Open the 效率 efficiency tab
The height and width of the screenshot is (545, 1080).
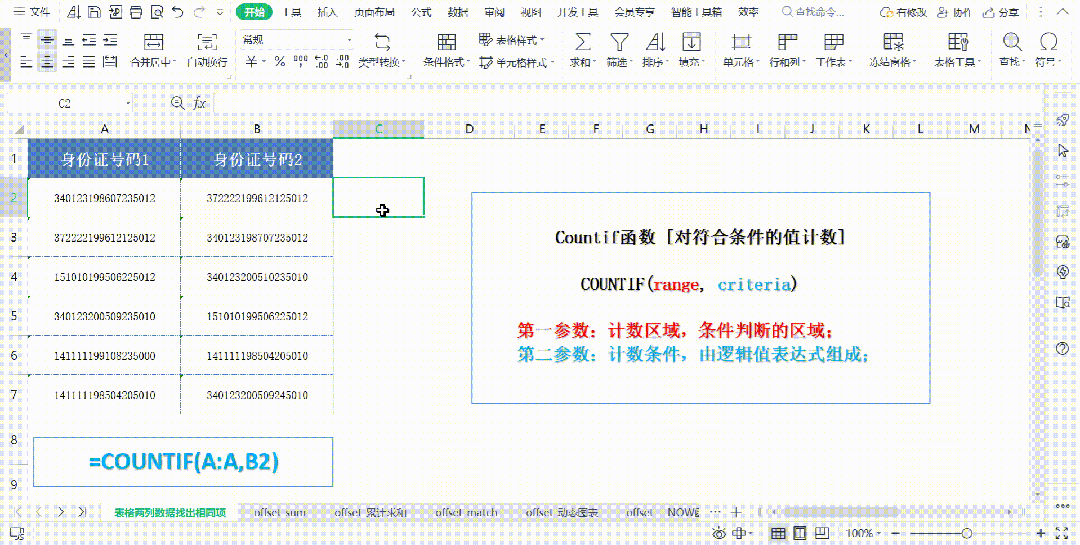(748, 12)
